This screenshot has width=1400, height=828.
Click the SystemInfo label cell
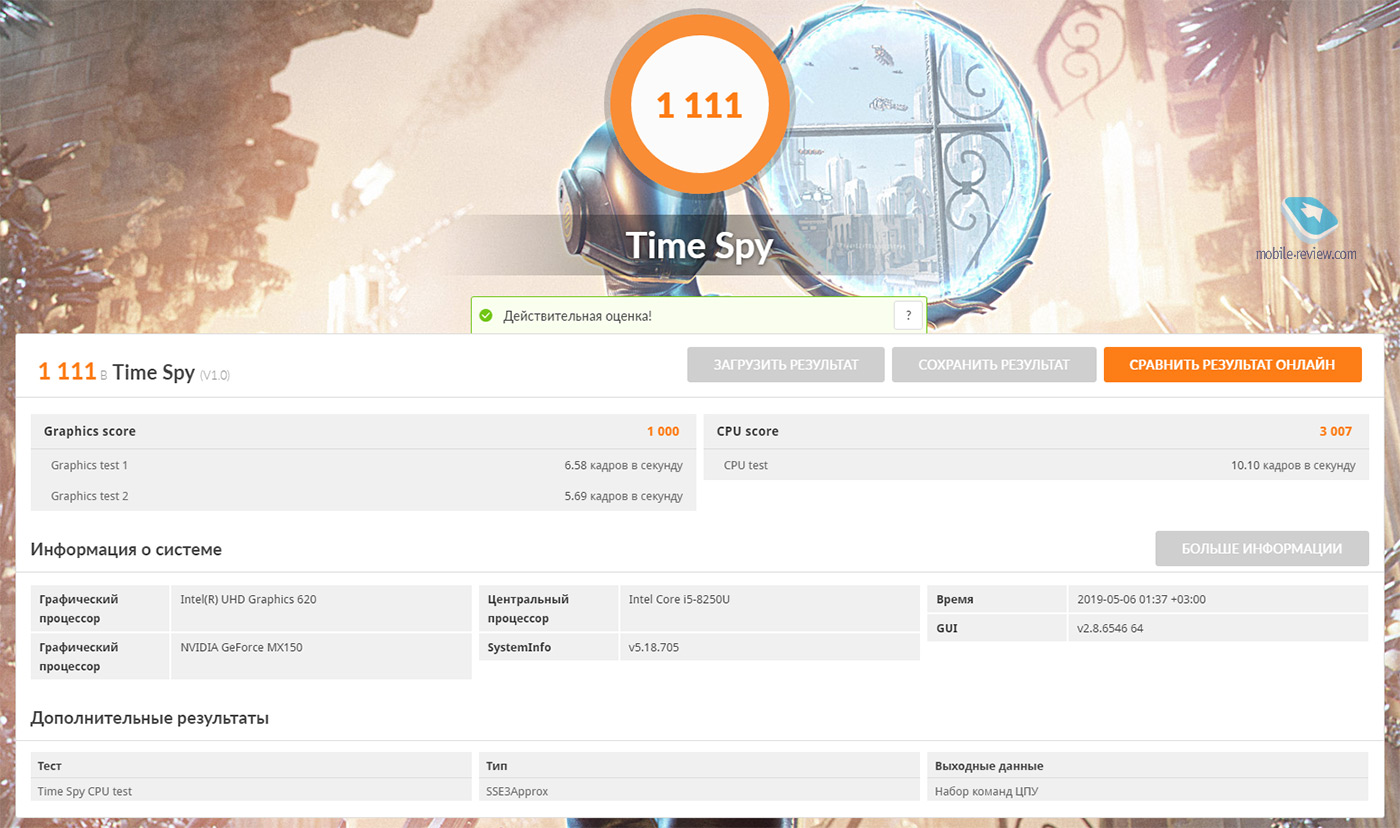pyautogui.click(x=548, y=647)
